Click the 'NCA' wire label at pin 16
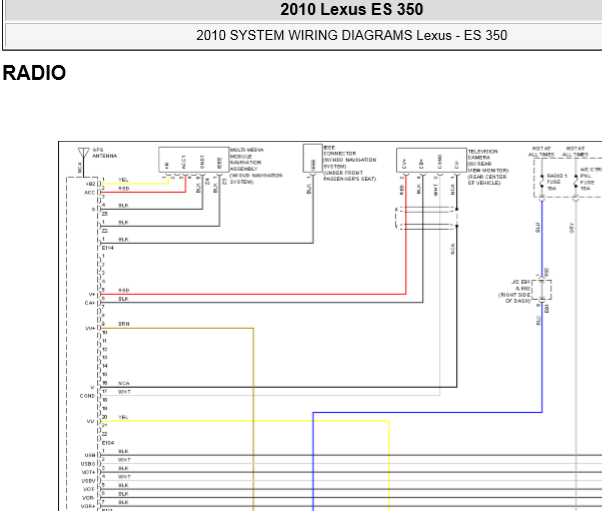The height and width of the screenshot is (511, 602). pyautogui.click(x=124, y=383)
